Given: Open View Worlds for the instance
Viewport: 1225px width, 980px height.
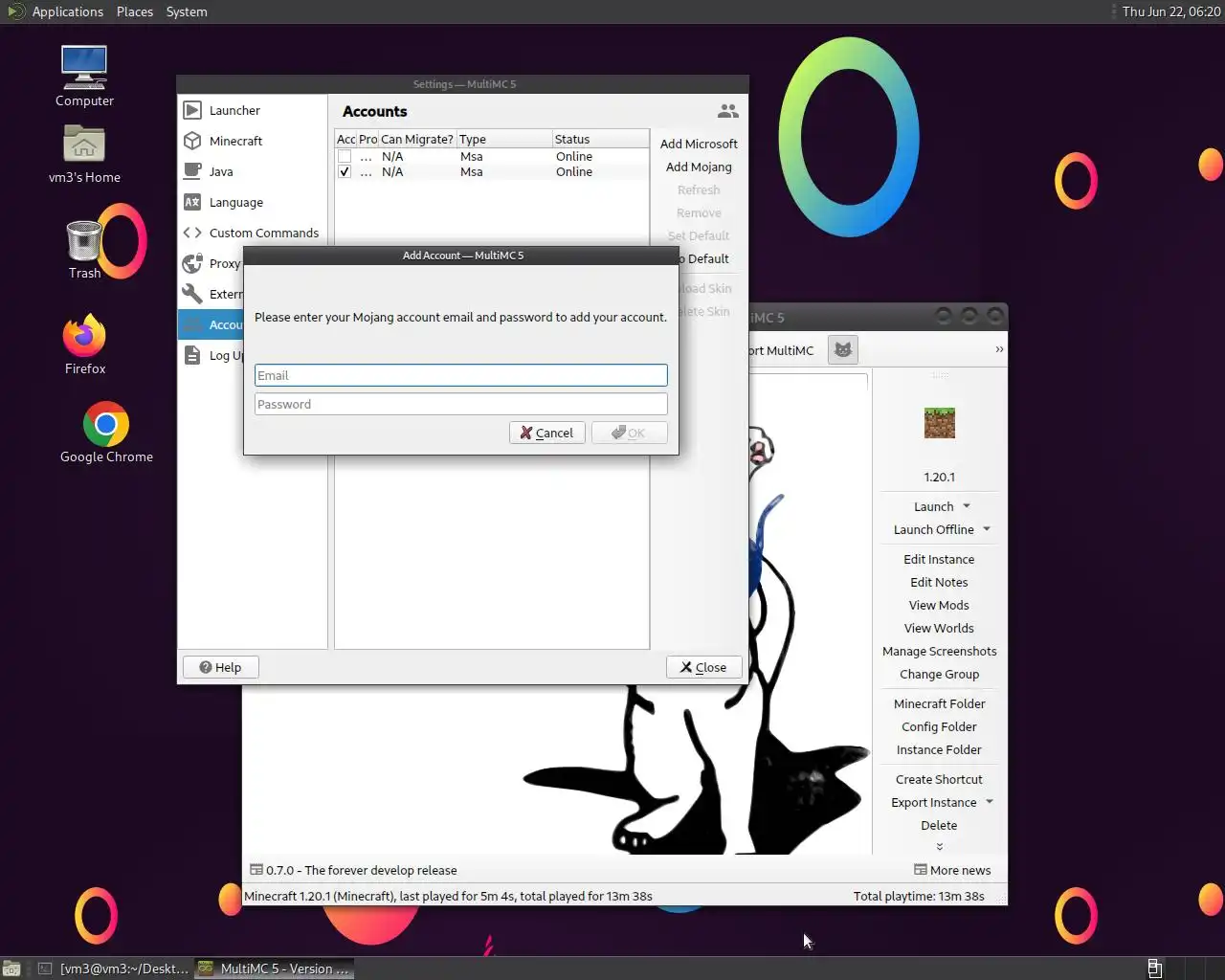Looking at the screenshot, I should tap(940, 628).
